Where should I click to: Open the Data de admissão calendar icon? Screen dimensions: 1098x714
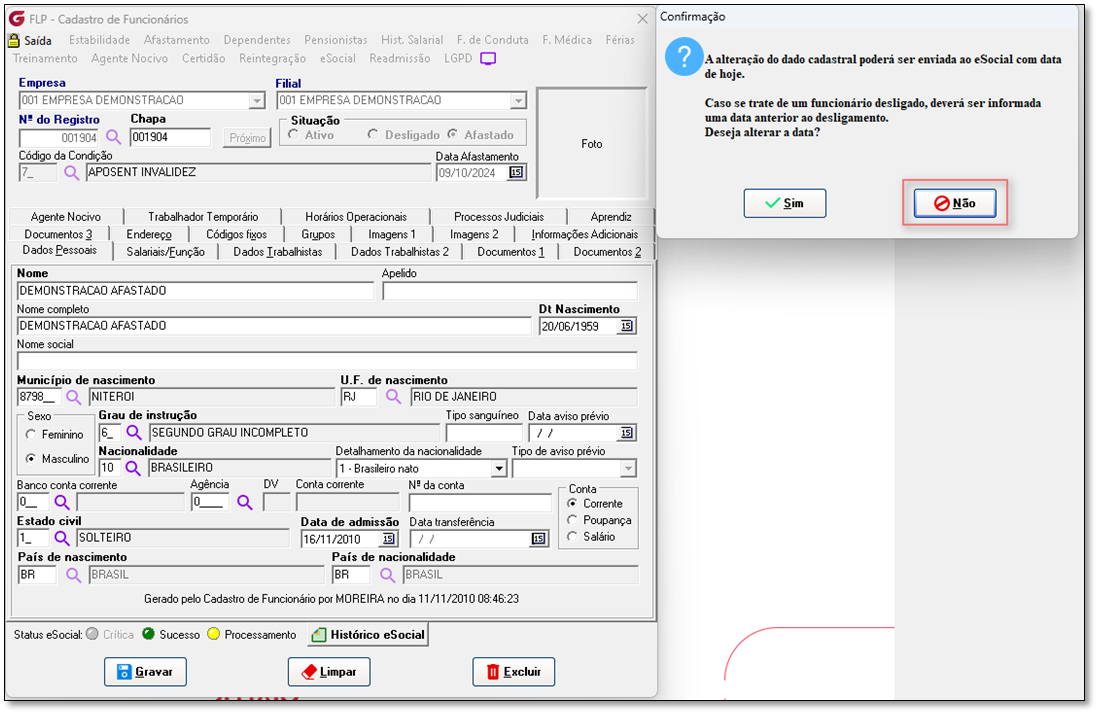387,539
